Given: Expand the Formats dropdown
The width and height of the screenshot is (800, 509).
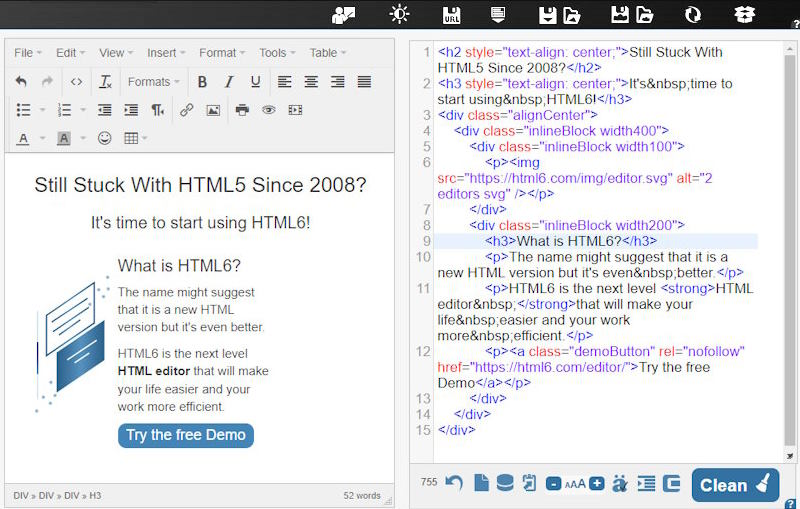Looking at the screenshot, I should pos(154,82).
